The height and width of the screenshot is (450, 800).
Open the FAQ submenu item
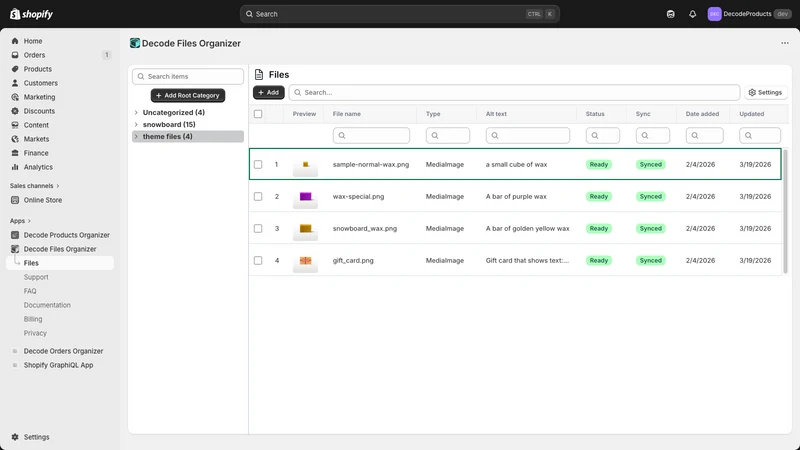pyautogui.click(x=30, y=291)
